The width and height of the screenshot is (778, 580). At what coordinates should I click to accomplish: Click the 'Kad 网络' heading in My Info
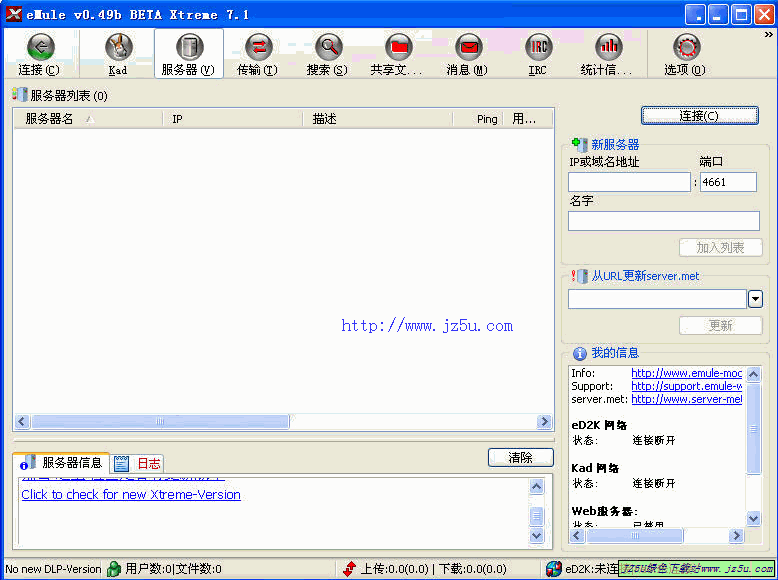(x=595, y=468)
